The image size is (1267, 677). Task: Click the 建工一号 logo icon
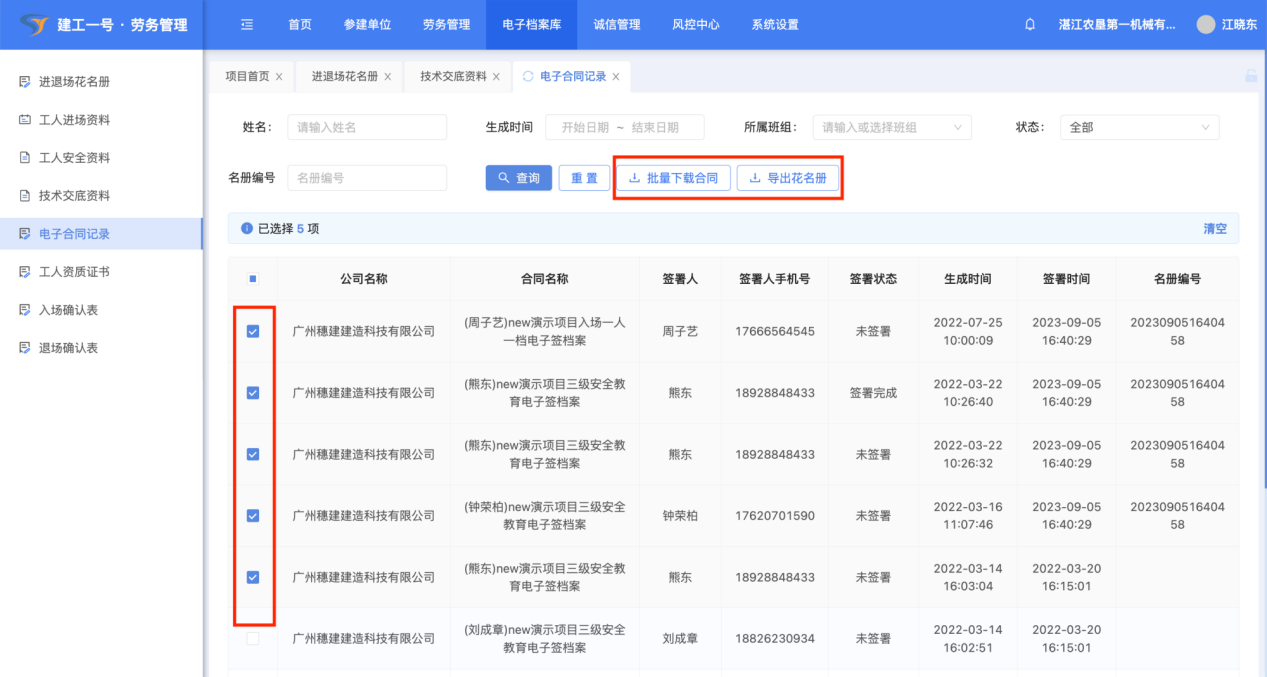pos(33,25)
